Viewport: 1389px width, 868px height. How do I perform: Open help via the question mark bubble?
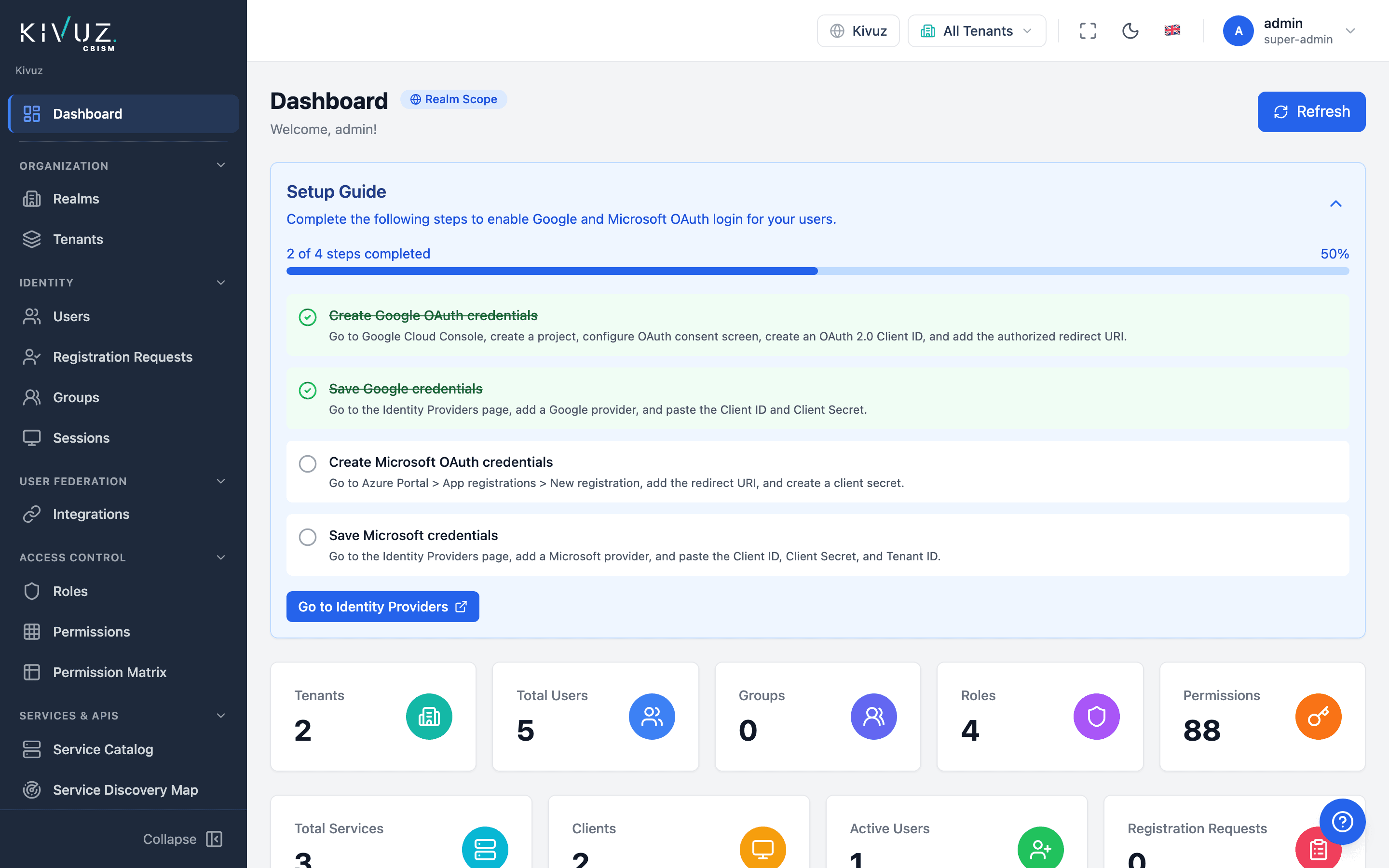[1343, 822]
